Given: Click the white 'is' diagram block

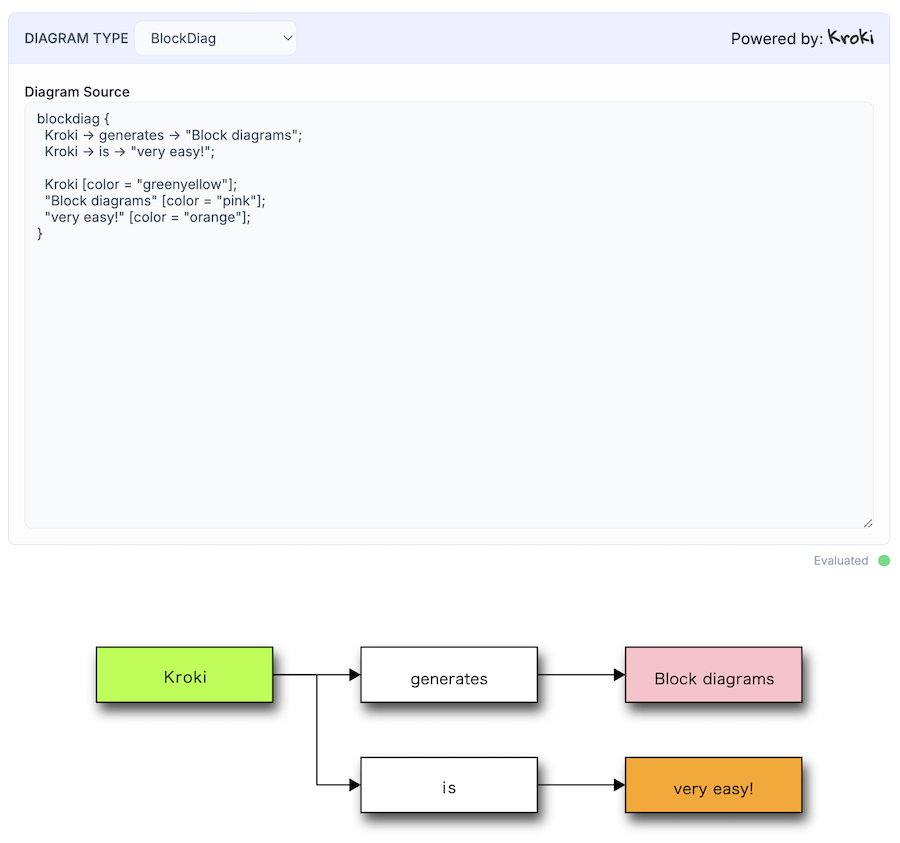Looking at the screenshot, I should (449, 785).
